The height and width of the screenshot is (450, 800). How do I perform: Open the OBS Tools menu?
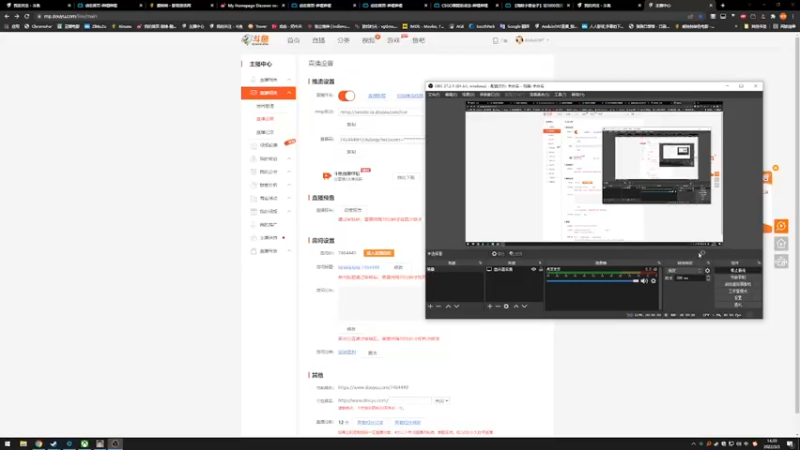[x=560, y=94]
